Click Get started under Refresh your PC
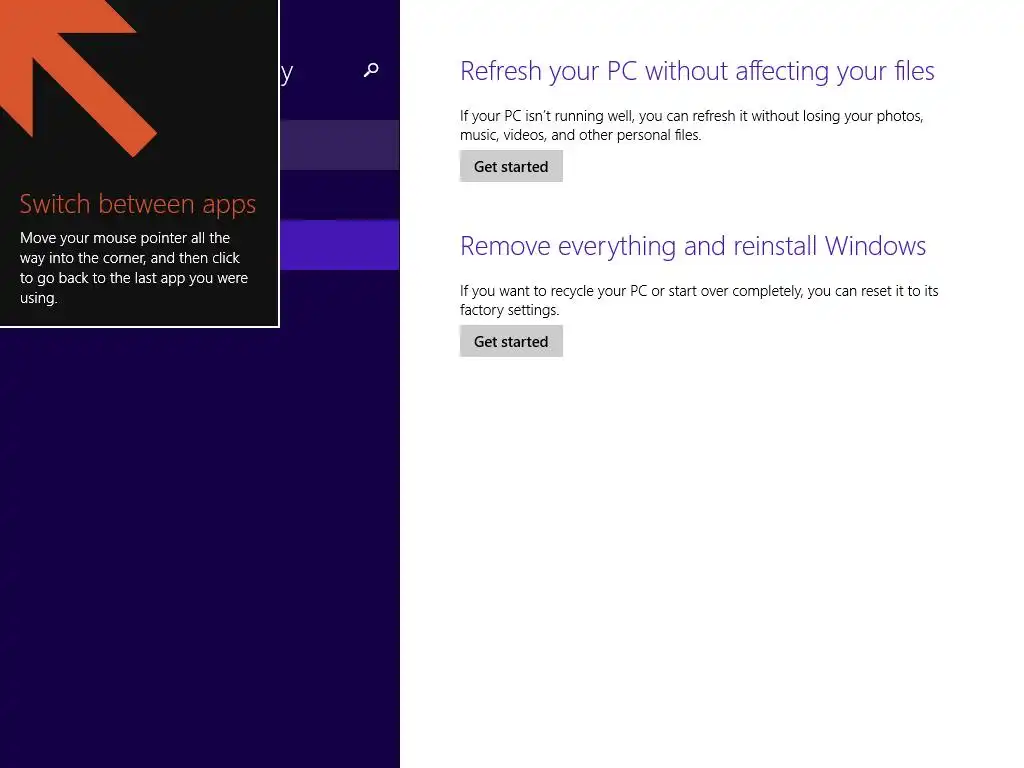 [511, 167]
